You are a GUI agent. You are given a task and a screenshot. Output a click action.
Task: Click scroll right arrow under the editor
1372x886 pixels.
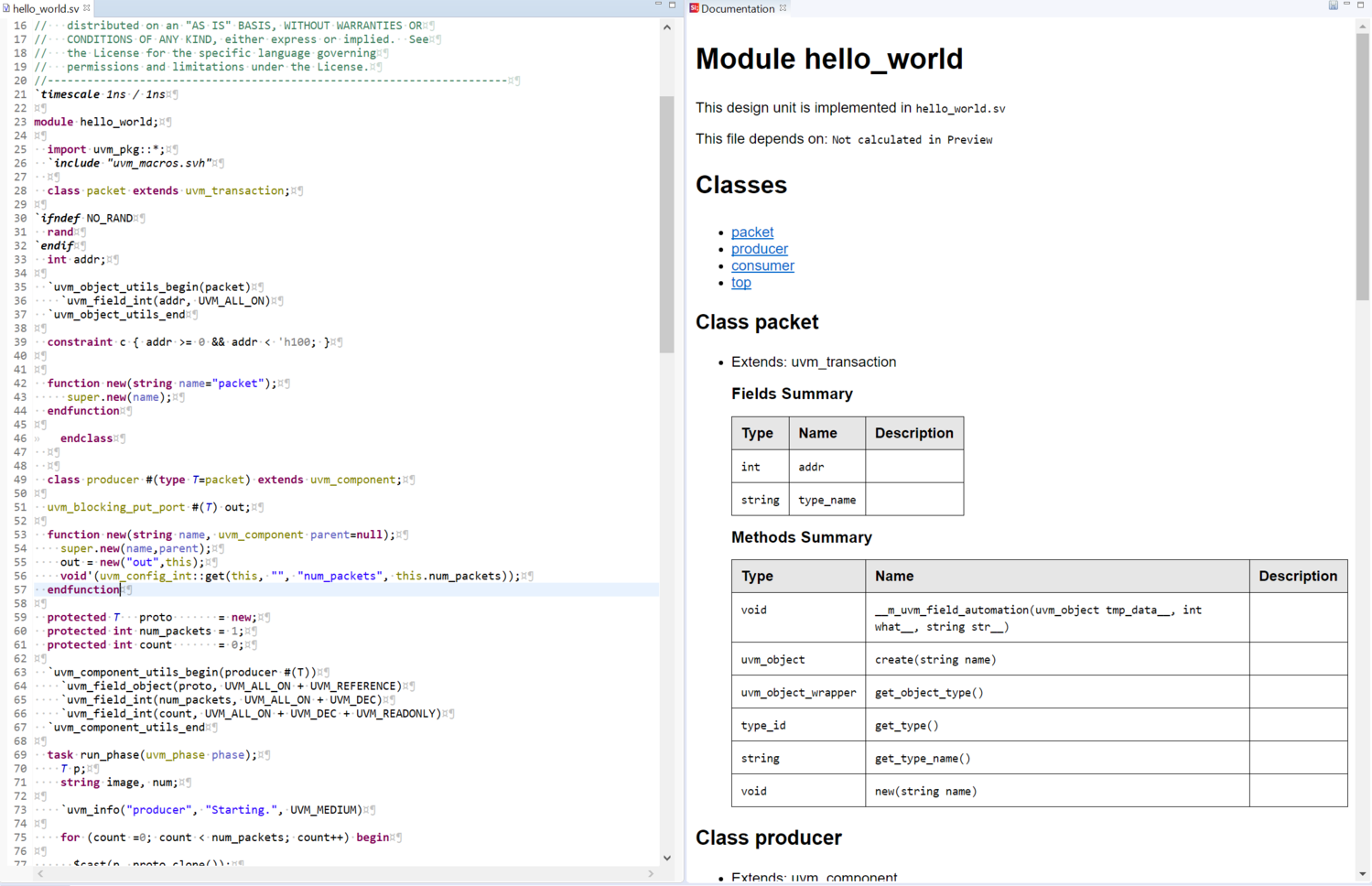click(651, 874)
